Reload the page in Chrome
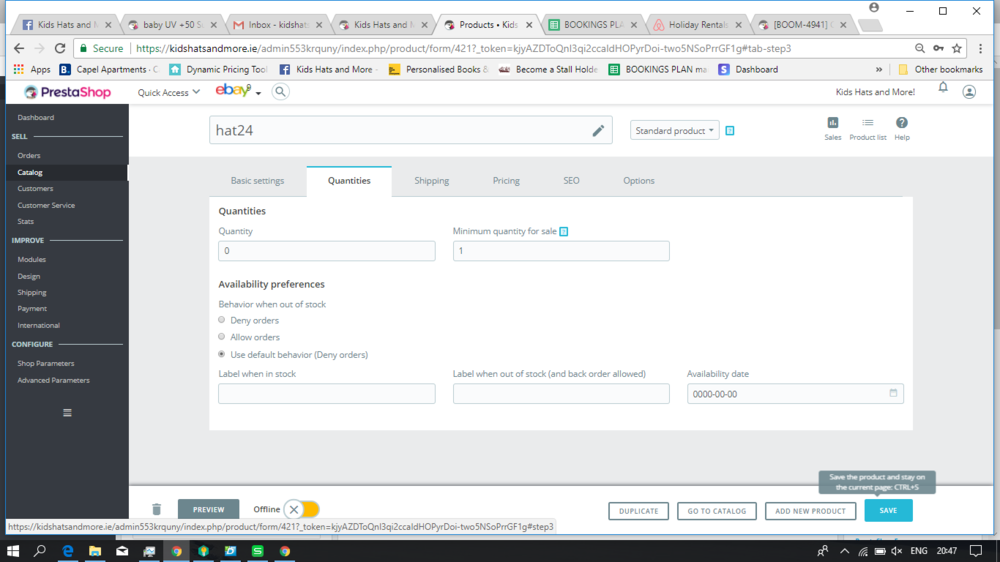 coord(60,48)
